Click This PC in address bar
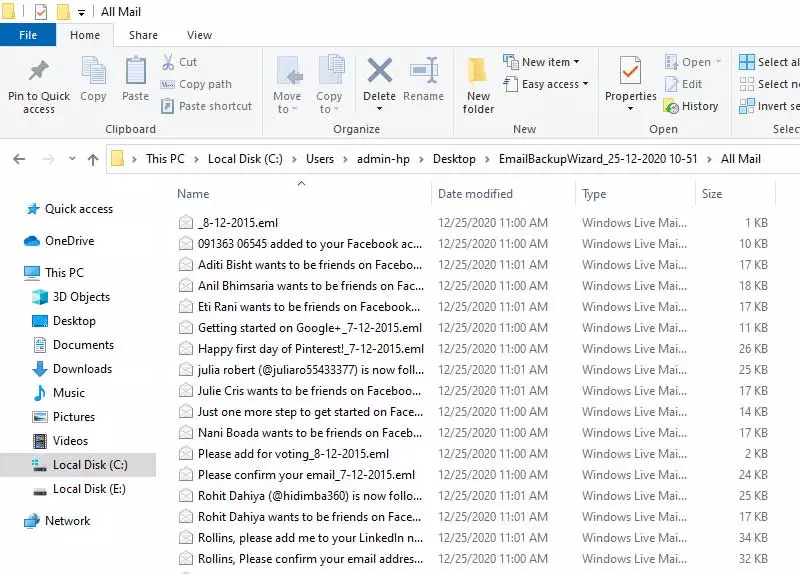Image resolution: width=800 pixels, height=574 pixels. [x=165, y=159]
